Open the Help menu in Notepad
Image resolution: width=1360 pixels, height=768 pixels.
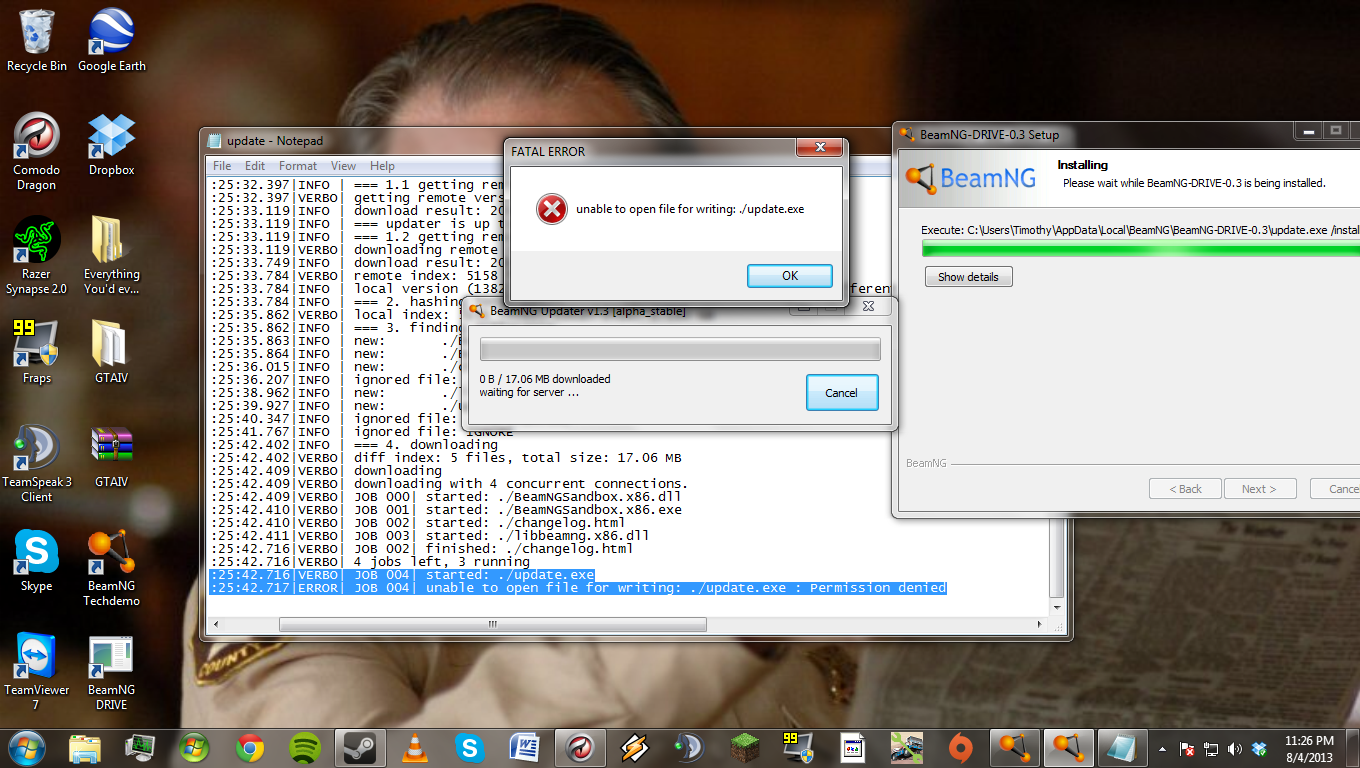pyautogui.click(x=382, y=166)
